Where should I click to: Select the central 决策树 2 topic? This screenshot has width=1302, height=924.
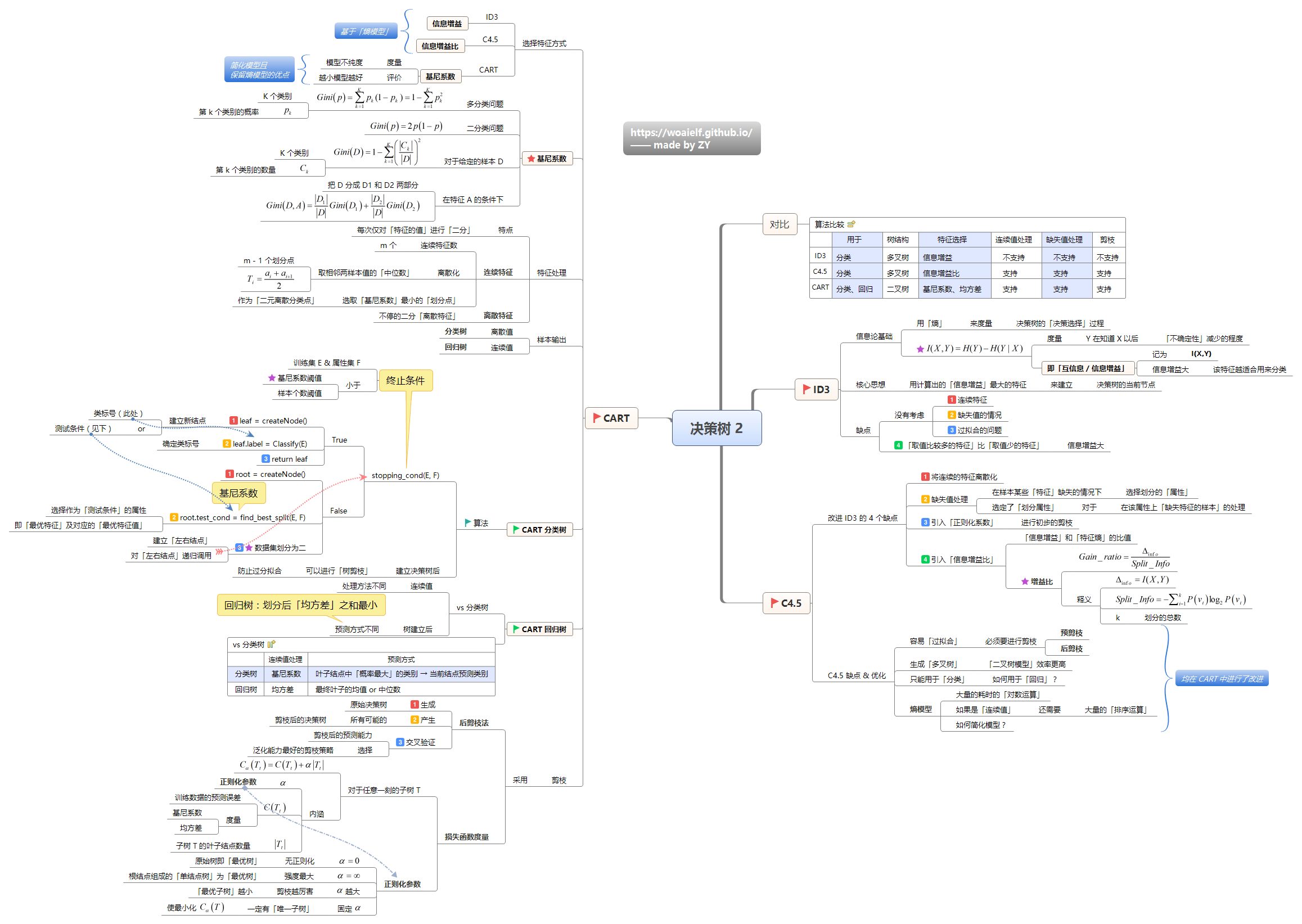716,428
